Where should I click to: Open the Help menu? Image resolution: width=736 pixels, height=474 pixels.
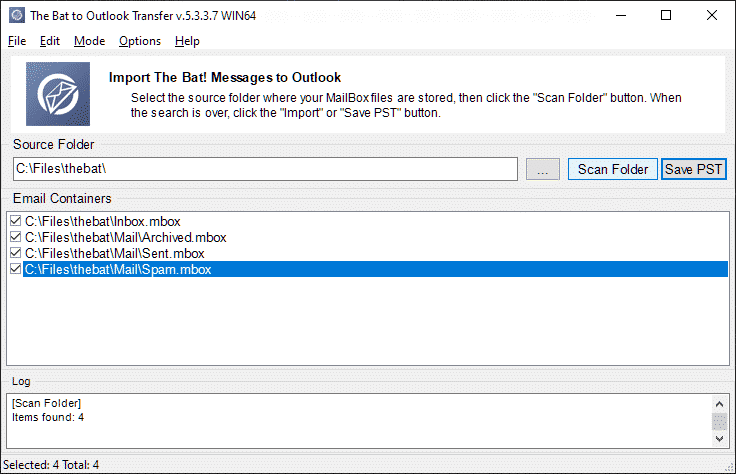click(x=187, y=41)
